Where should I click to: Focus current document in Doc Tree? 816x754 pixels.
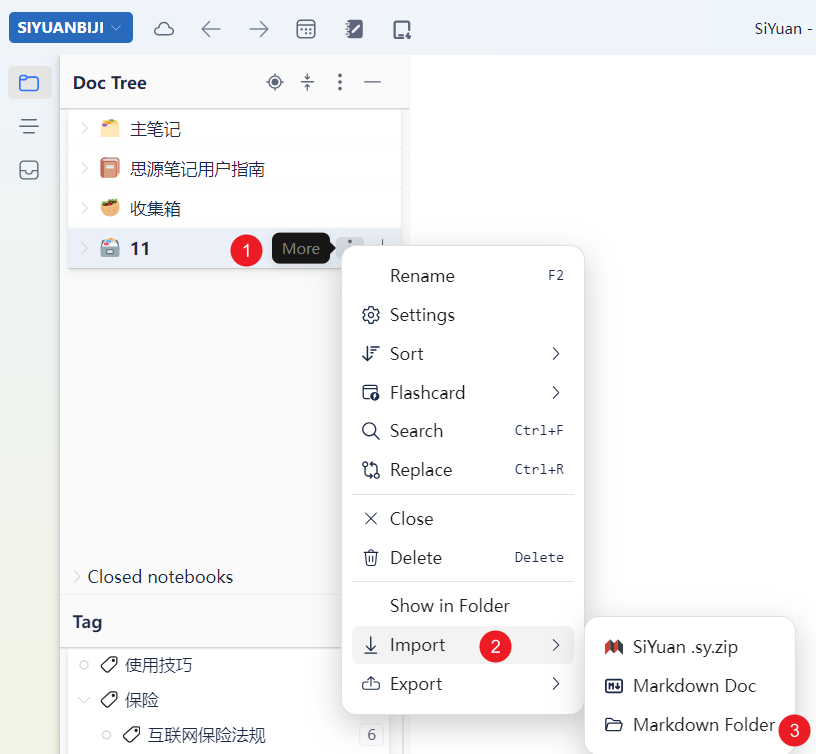point(275,82)
